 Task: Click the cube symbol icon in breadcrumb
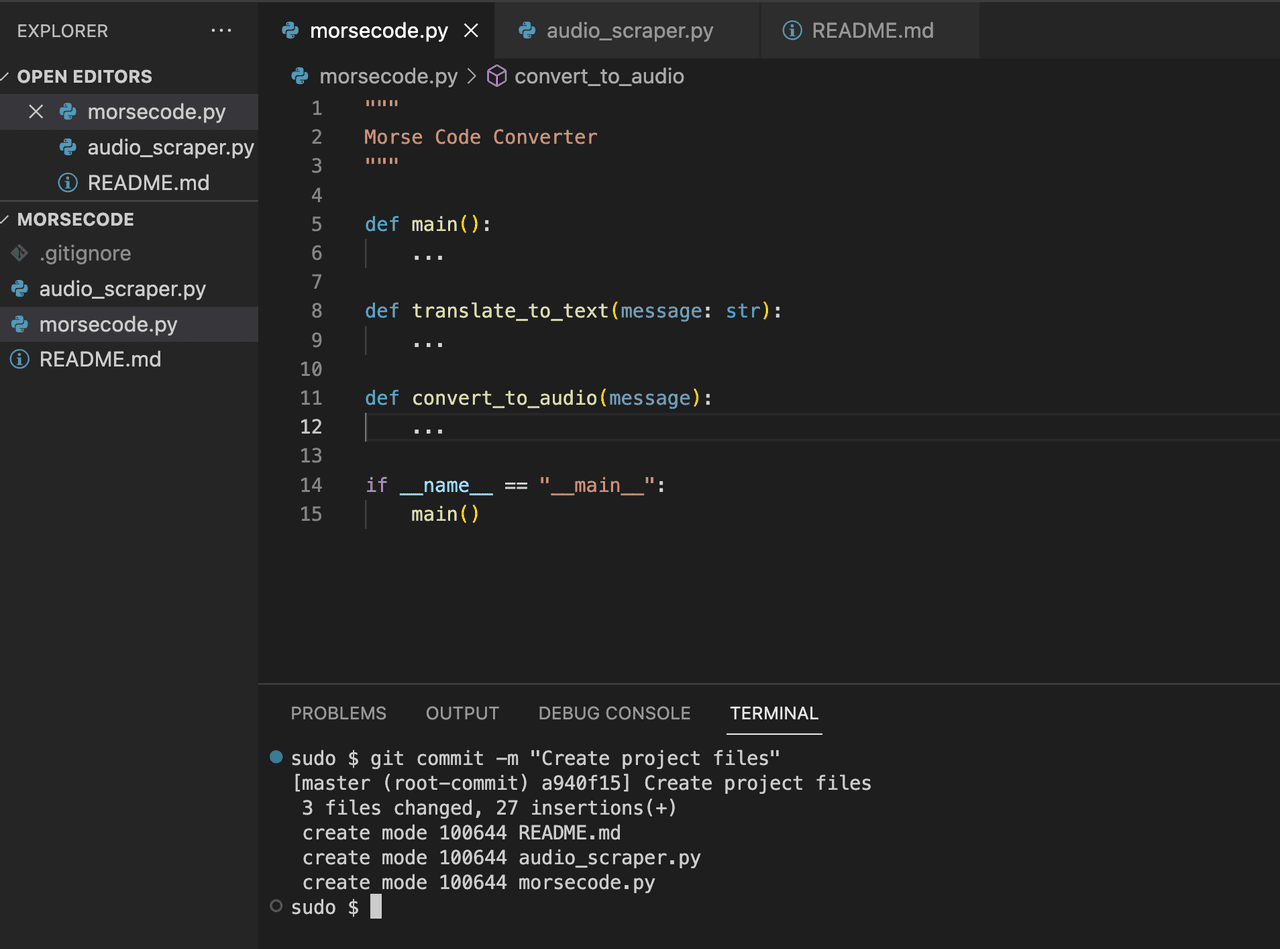coord(497,76)
